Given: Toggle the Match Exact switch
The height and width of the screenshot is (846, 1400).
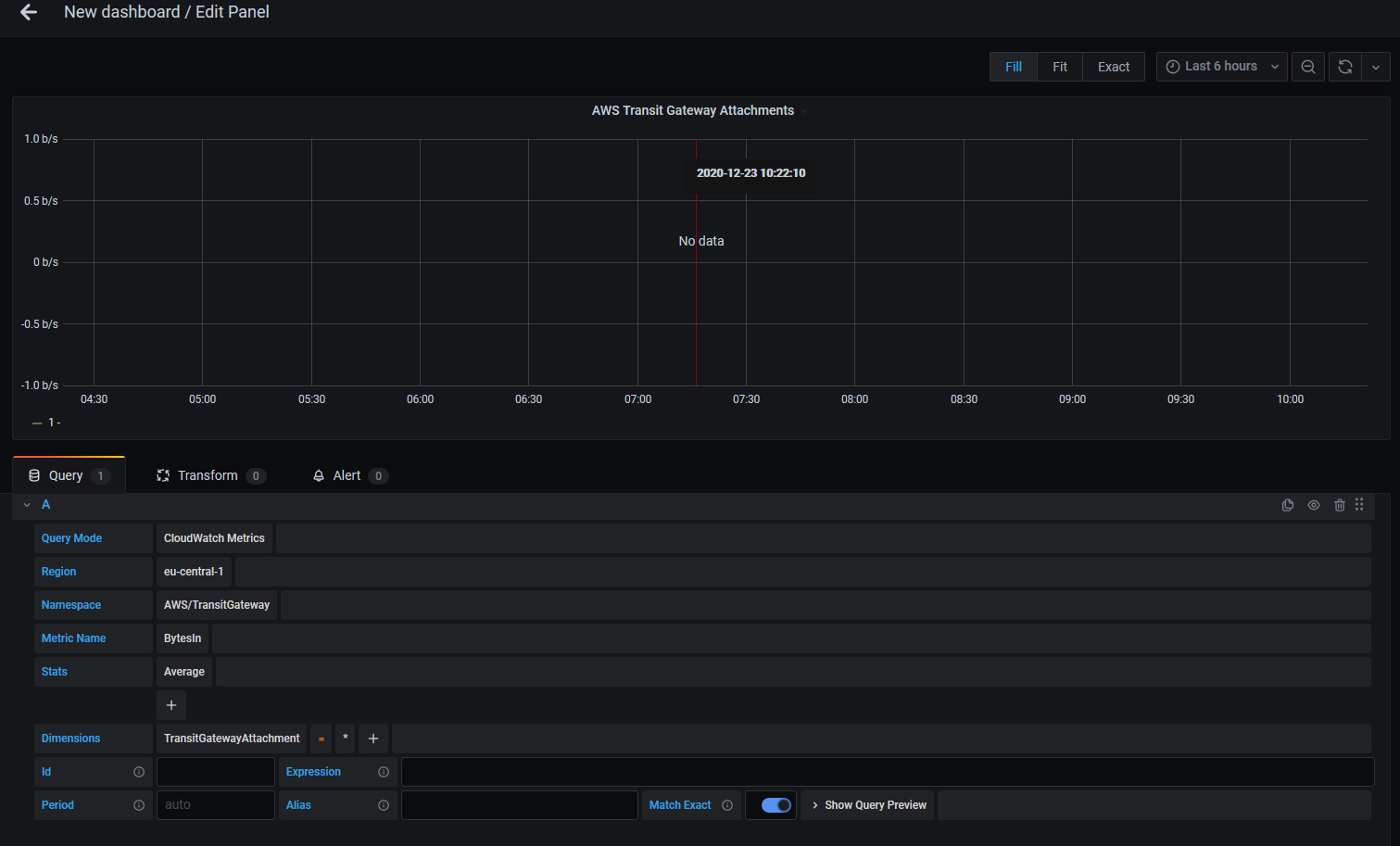Looking at the screenshot, I should [x=776, y=805].
